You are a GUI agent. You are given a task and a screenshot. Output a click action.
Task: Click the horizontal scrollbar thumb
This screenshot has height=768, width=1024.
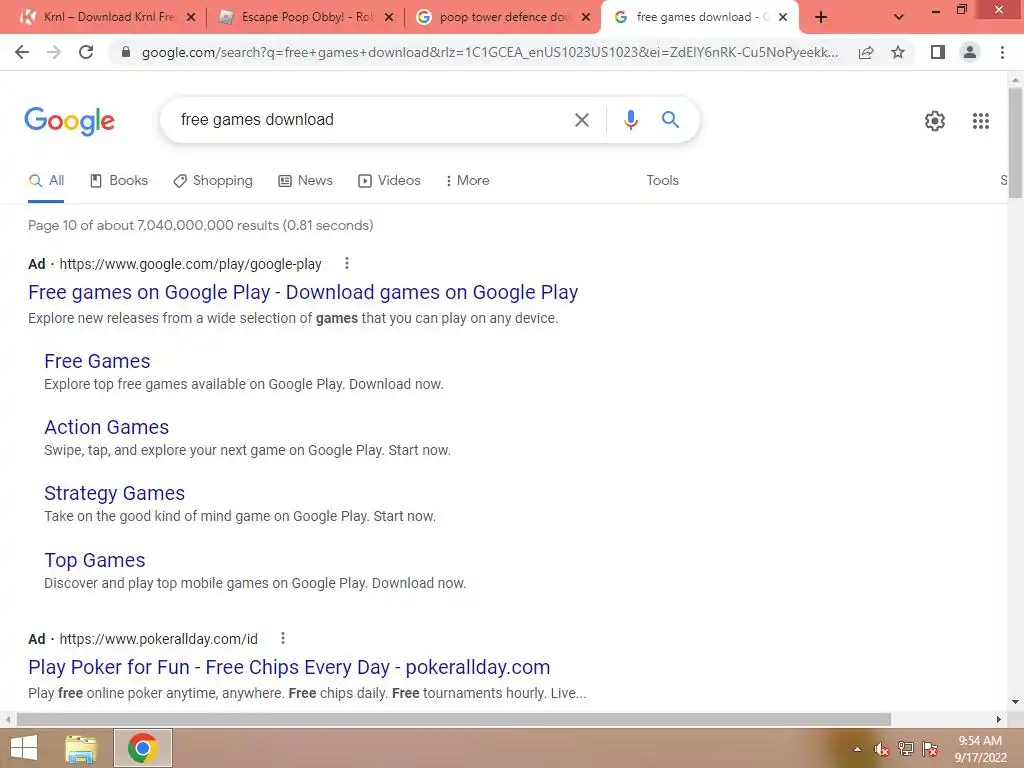(454, 720)
